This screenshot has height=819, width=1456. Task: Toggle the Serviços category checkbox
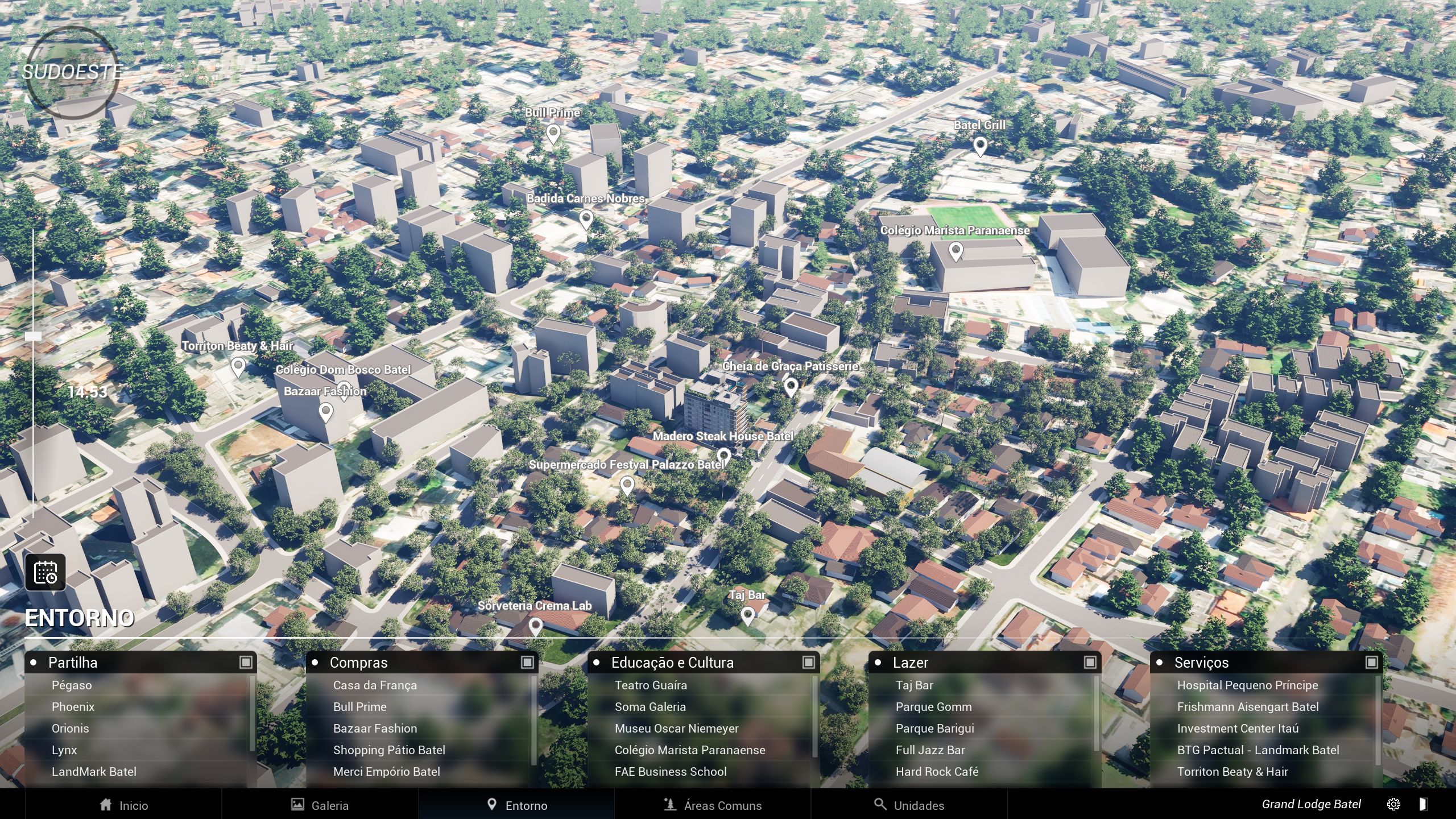coord(1371,663)
